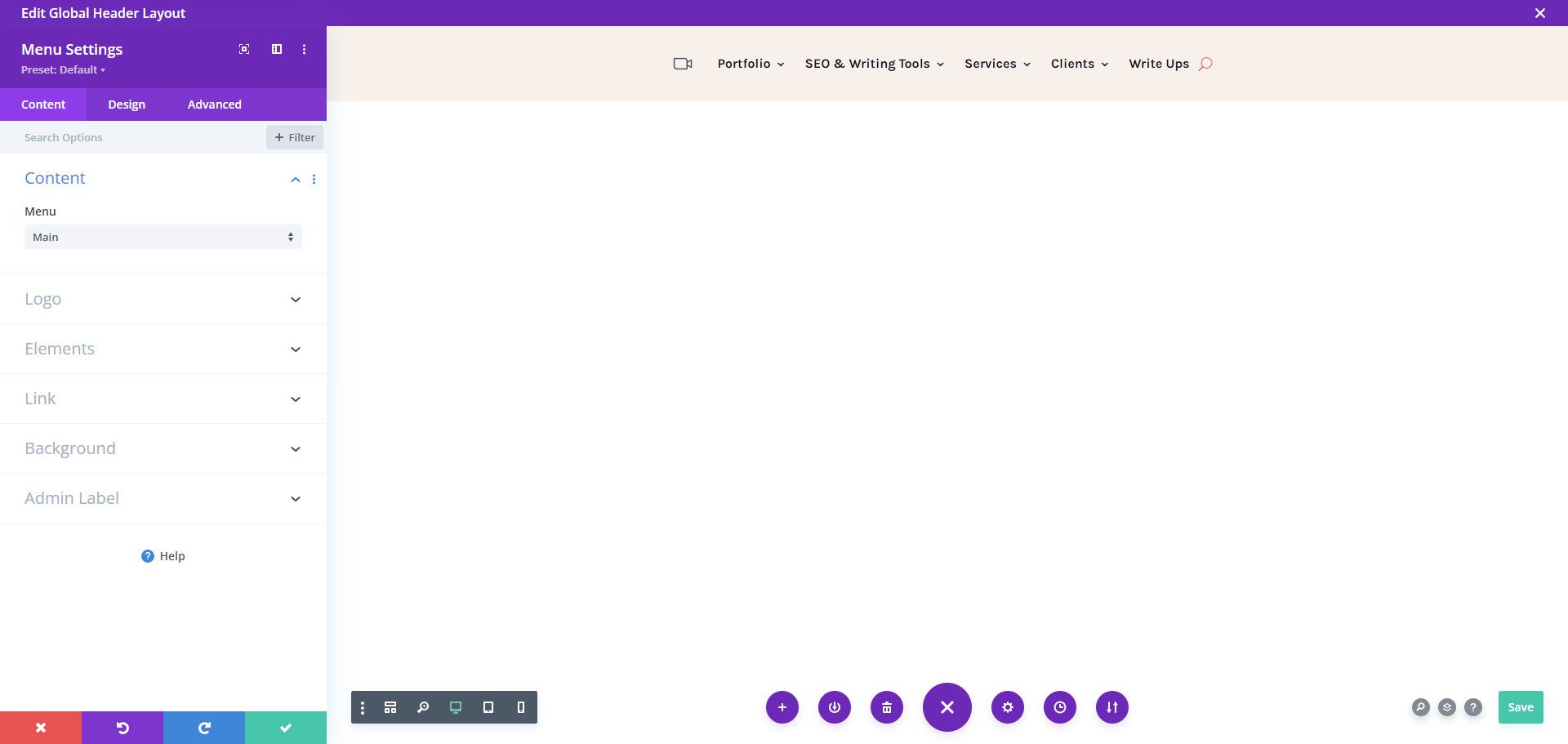The image size is (1568, 744).
Task: Open the Menu dropdown set to Main
Action: click(163, 237)
